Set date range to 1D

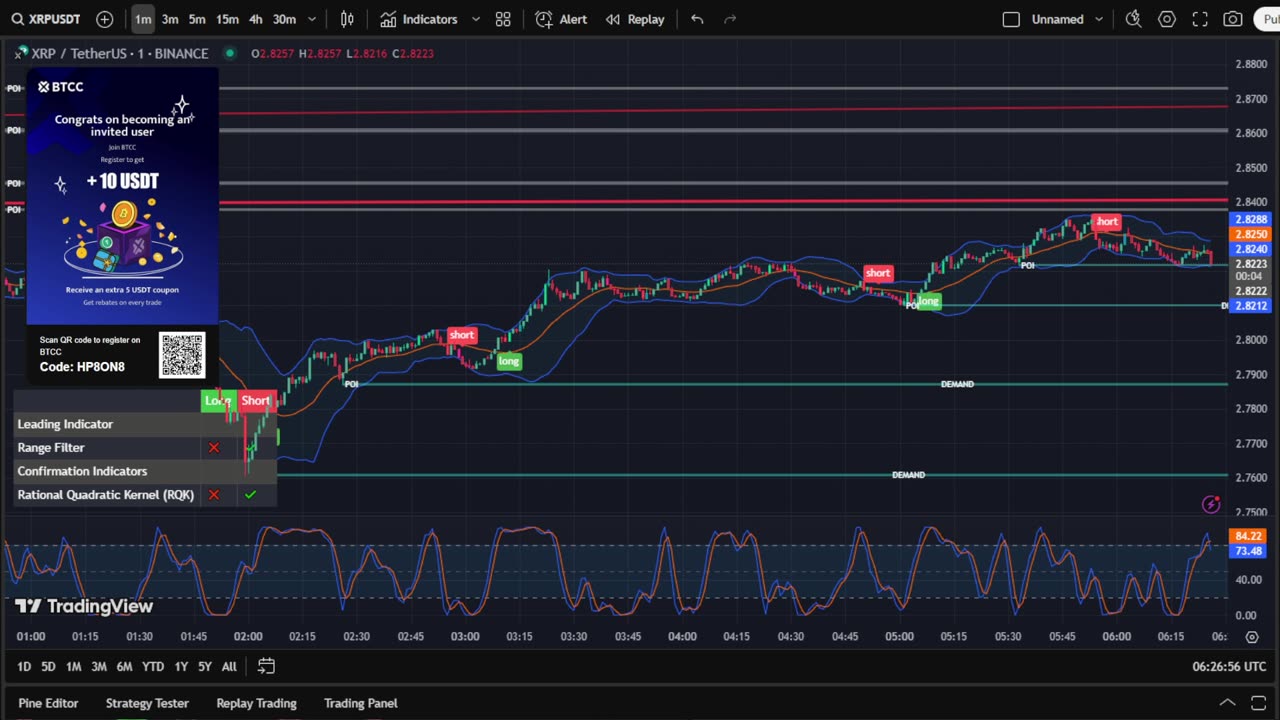coord(24,667)
